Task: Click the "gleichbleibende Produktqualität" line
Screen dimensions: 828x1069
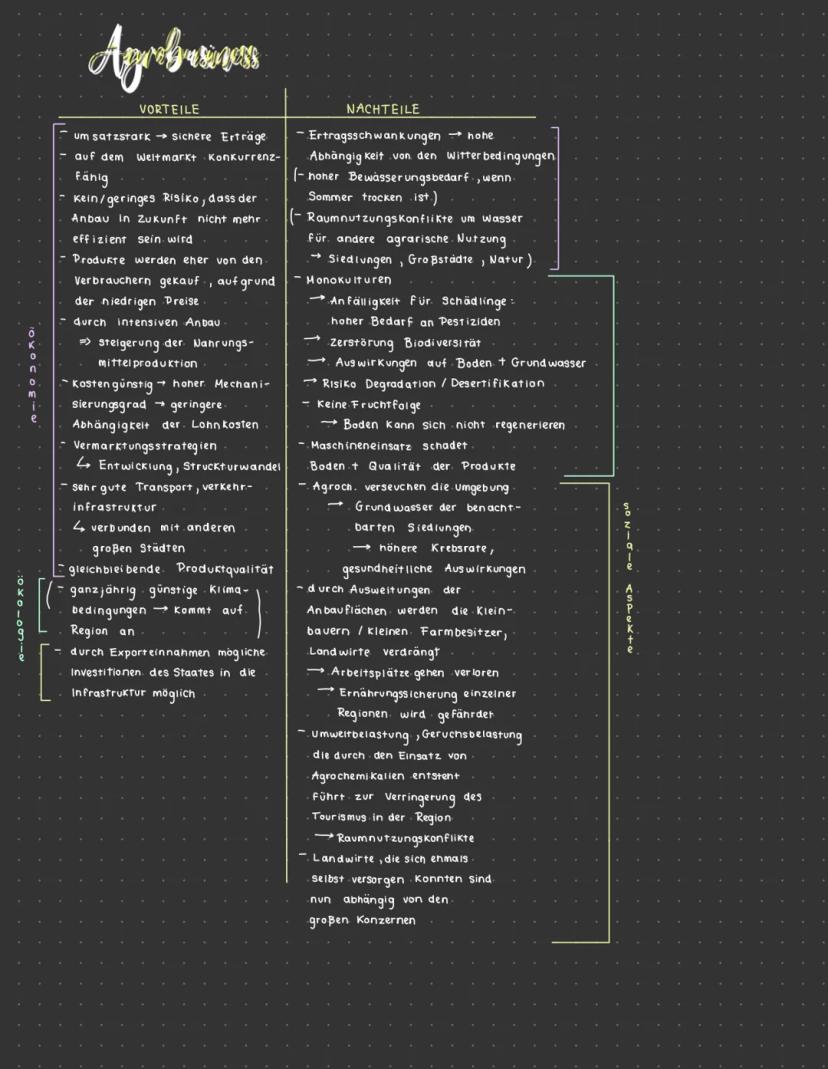Action: 172,569
